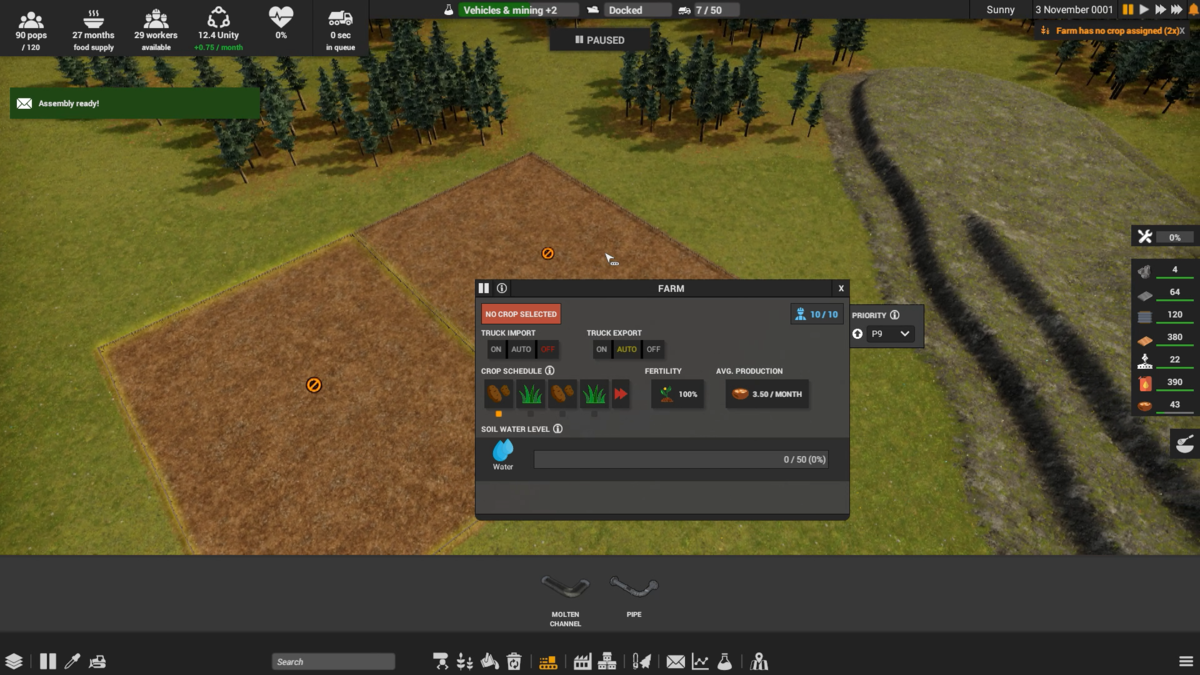Open the mortar and pestle icon at right edge
This screenshot has width=1200, height=675.
coord(1185,444)
